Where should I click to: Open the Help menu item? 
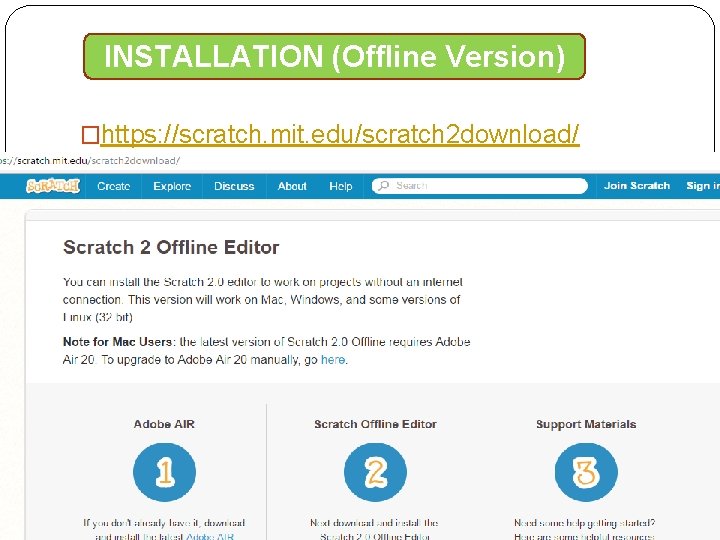tap(341, 186)
